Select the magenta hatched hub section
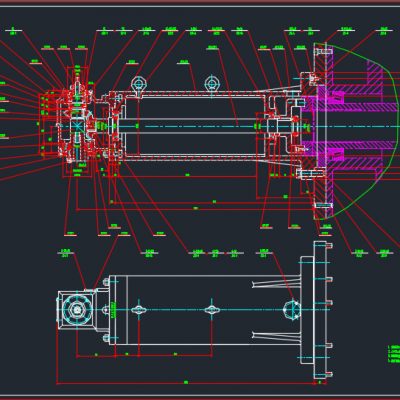This screenshot has height=400, width=400. tap(350, 126)
